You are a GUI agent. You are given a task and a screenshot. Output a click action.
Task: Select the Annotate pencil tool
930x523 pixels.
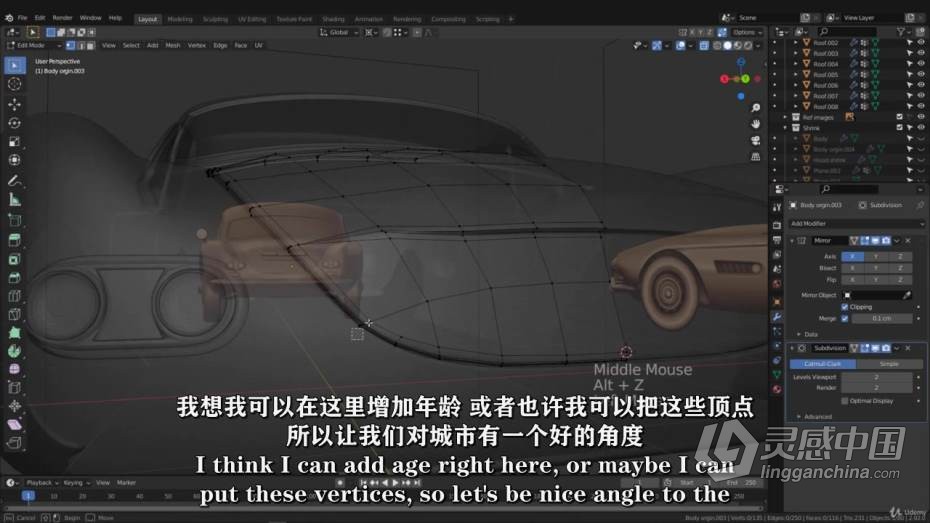(15, 181)
